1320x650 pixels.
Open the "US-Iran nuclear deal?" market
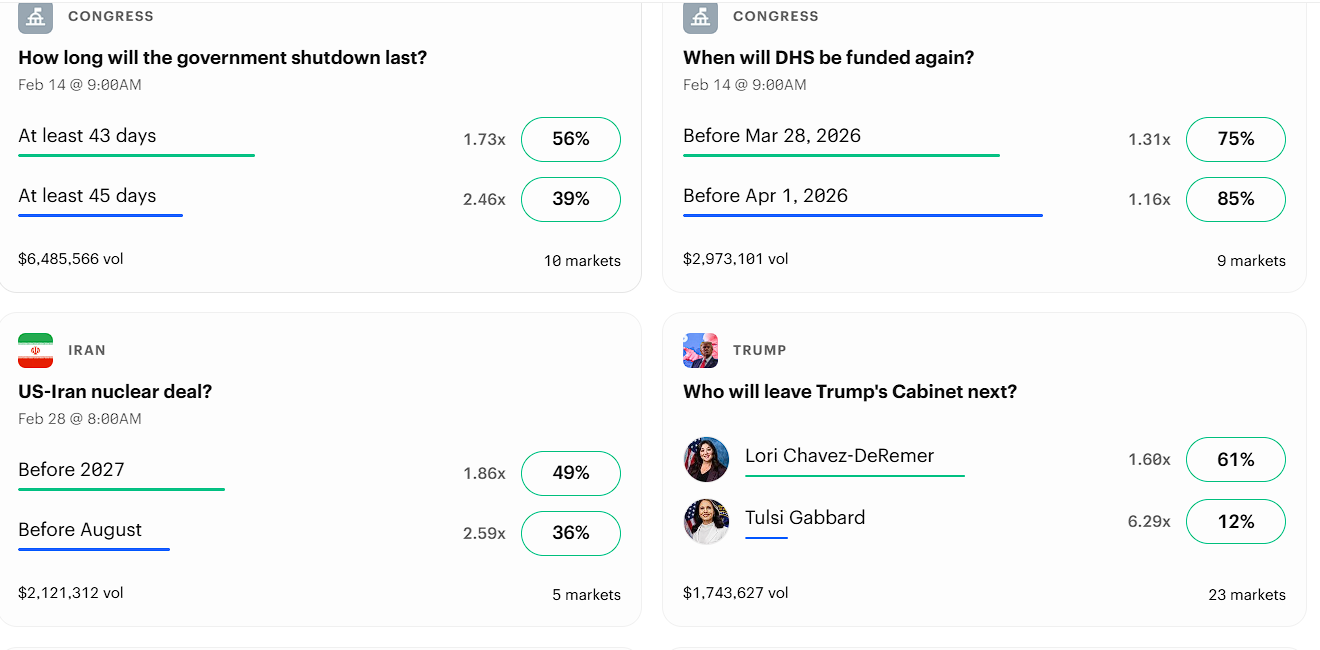tap(115, 392)
